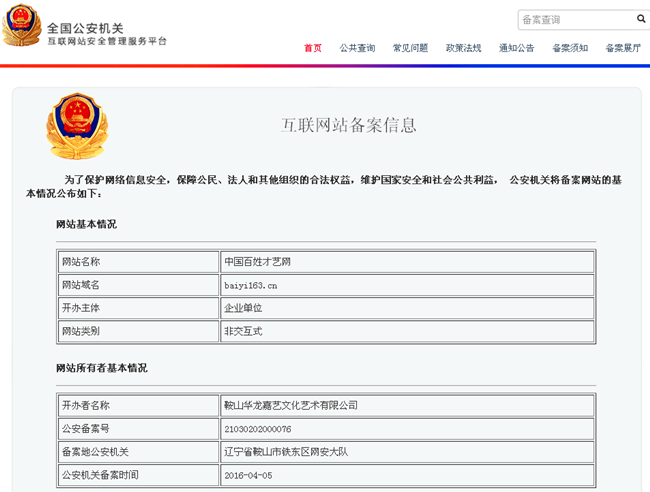Select the 企业单位 table cell
The image size is (650, 492).
pyautogui.click(x=243, y=308)
